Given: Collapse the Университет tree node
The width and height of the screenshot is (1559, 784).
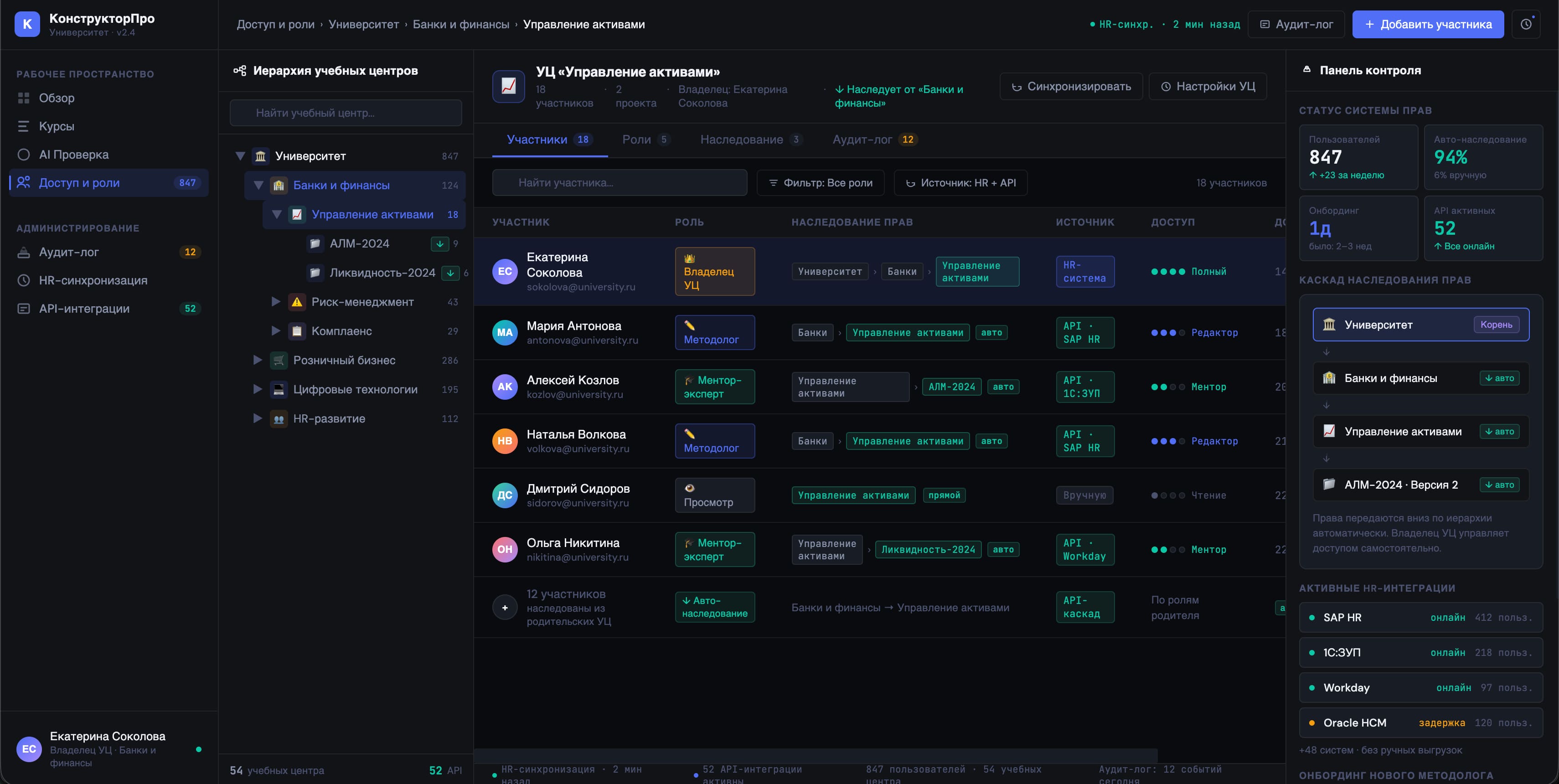Looking at the screenshot, I should (x=240, y=156).
